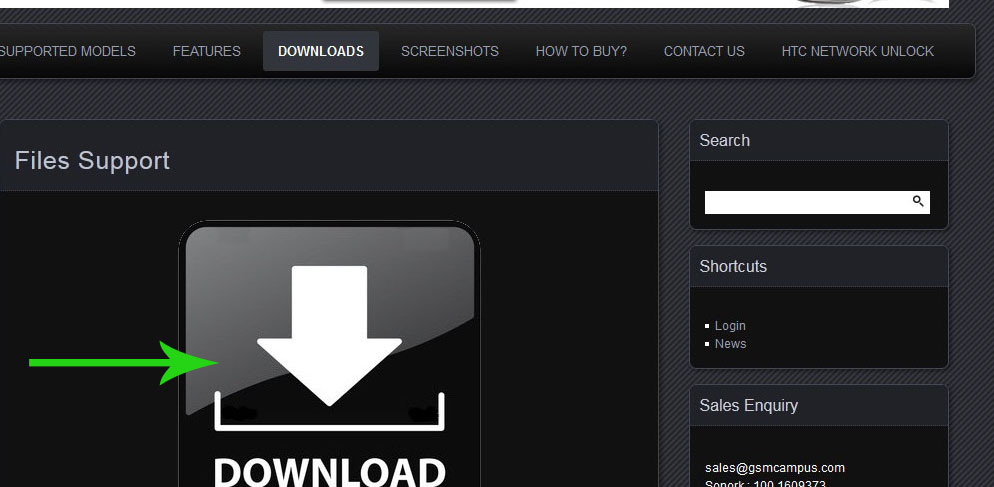Open HTC Network Unlock page
The image size is (994, 487).
857,51
